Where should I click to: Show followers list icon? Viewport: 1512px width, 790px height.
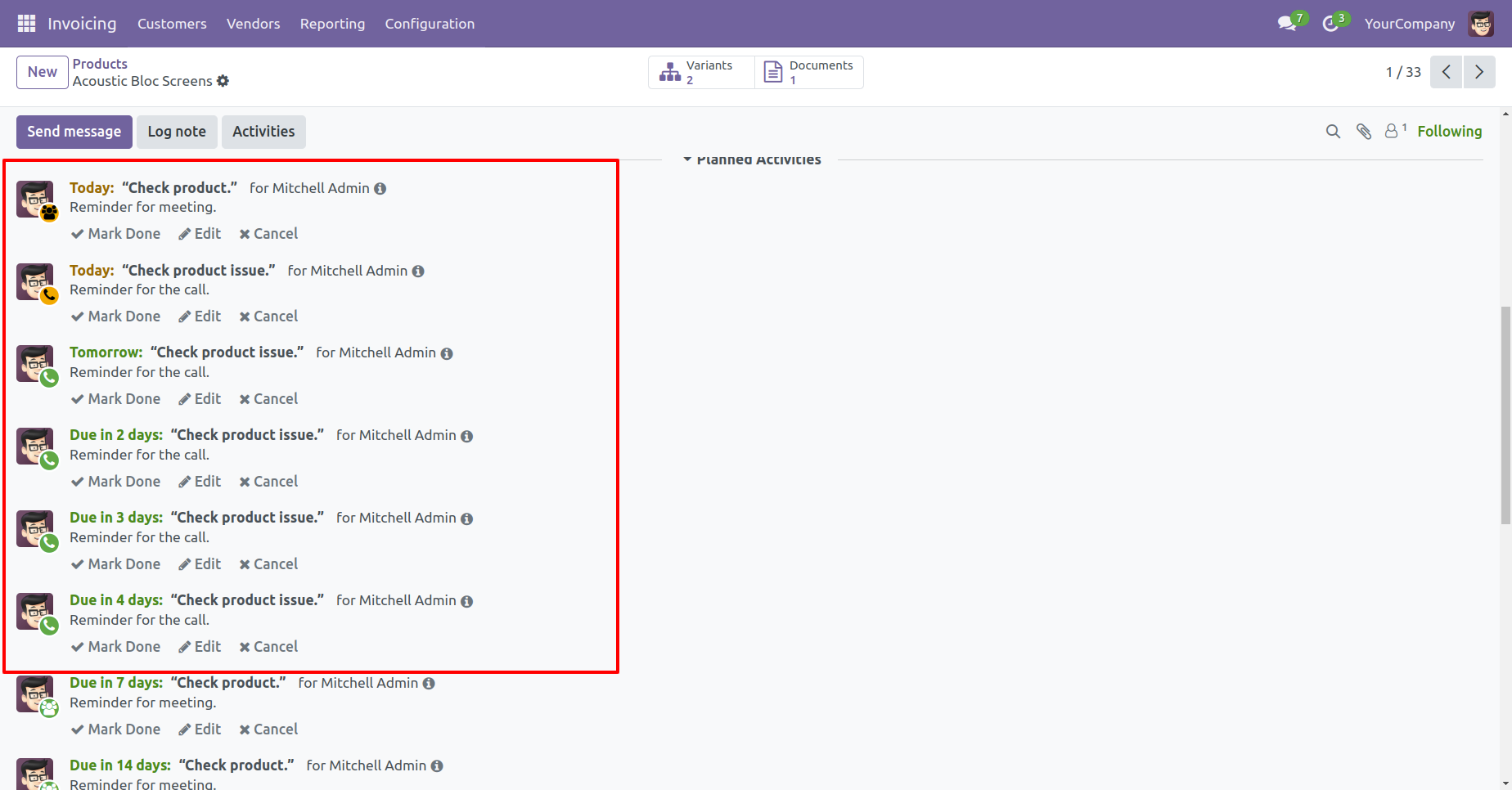pyautogui.click(x=1396, y=131)
